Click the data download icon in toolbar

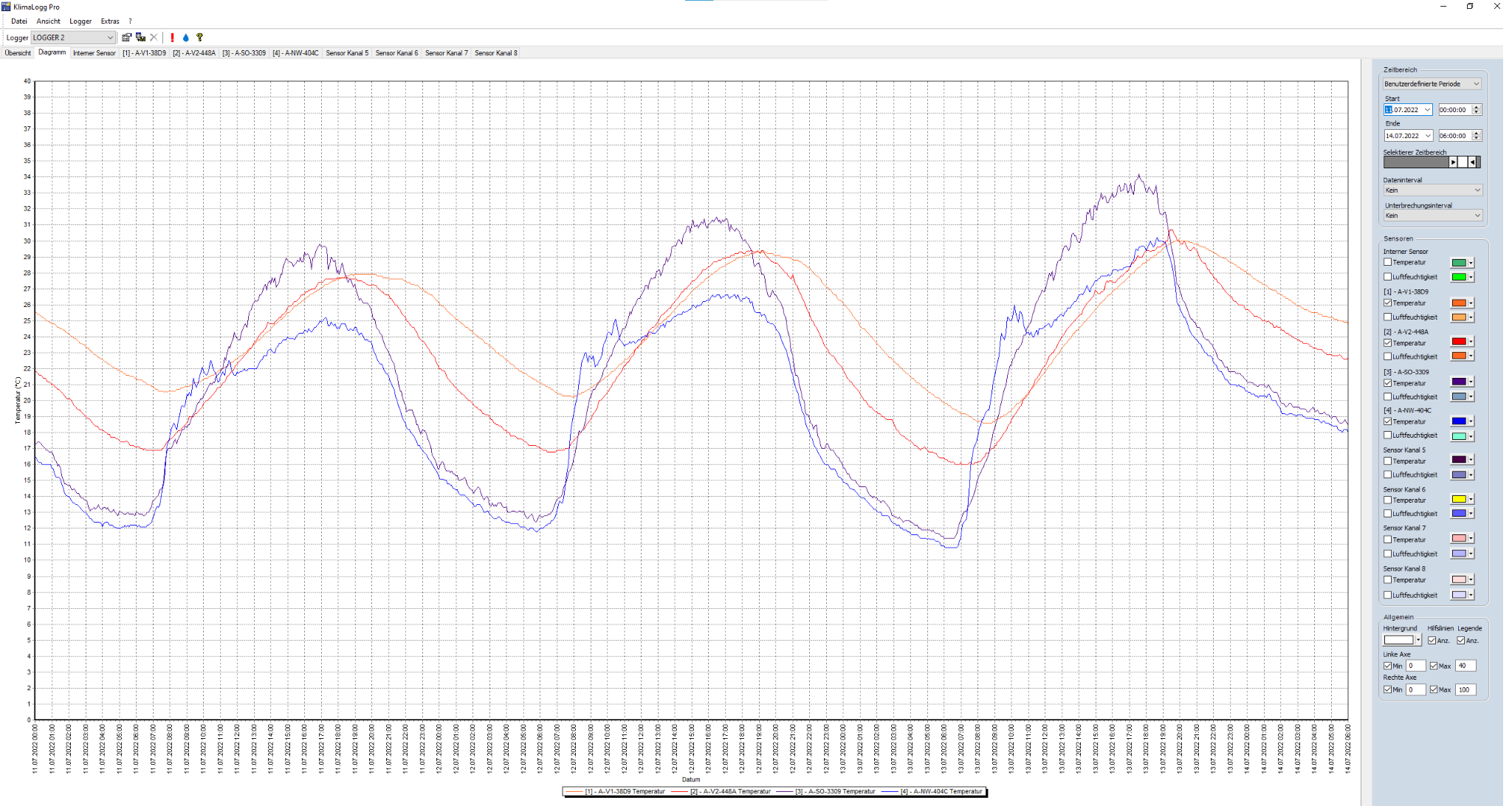140,38
